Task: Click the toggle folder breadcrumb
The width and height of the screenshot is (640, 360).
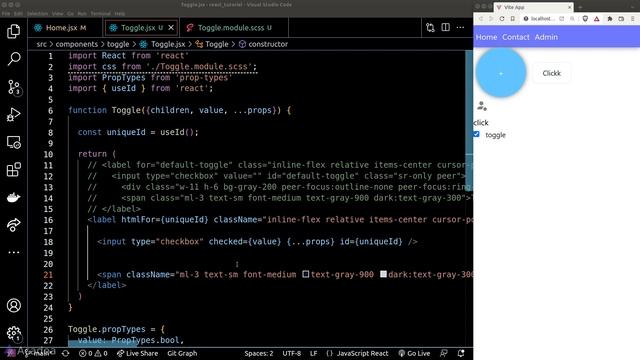Action: coord(118,44)
